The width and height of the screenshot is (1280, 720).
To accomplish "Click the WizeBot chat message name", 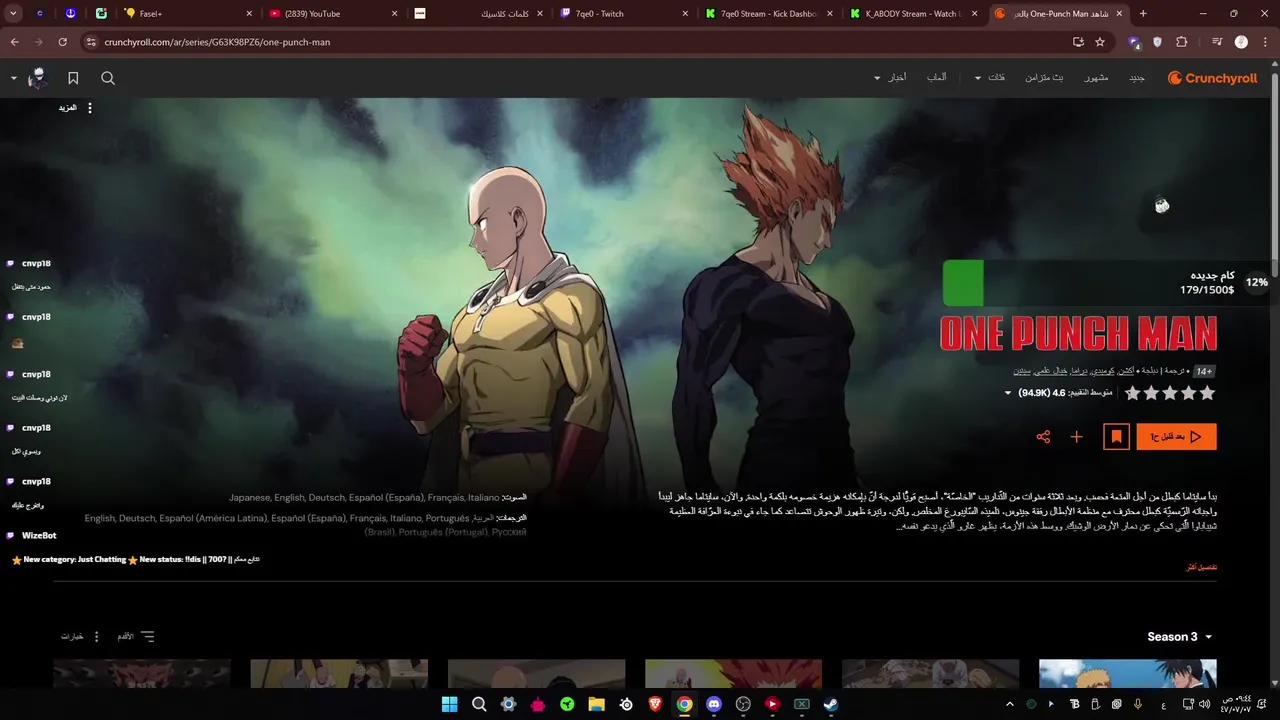I will click(39, 536).
